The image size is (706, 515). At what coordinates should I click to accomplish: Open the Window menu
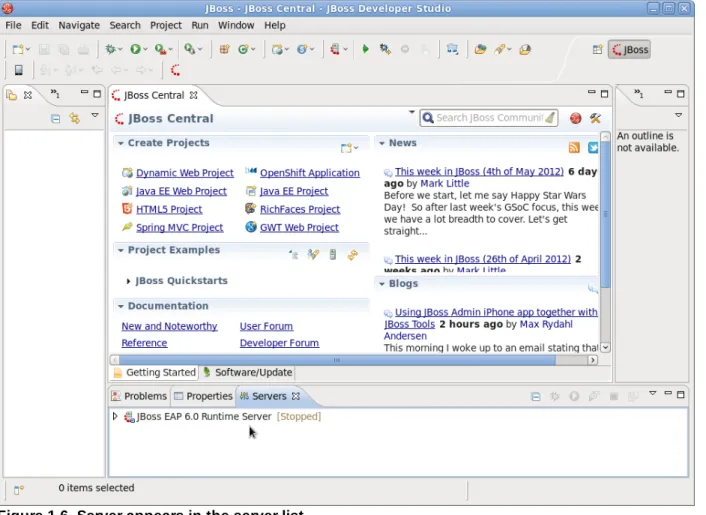pos(236,25)
